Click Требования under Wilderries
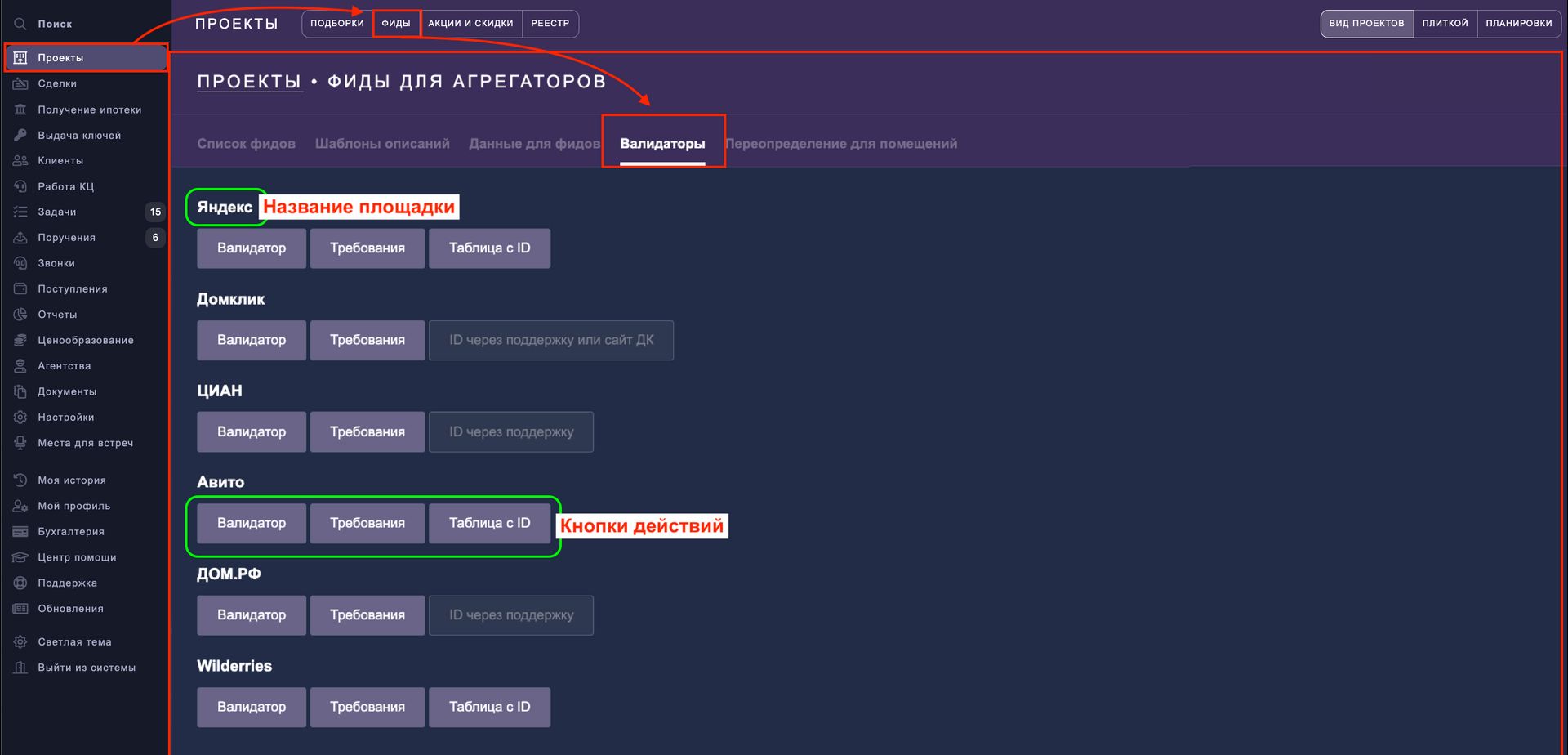The image size is (1568, 755). [x=367, y=707]
